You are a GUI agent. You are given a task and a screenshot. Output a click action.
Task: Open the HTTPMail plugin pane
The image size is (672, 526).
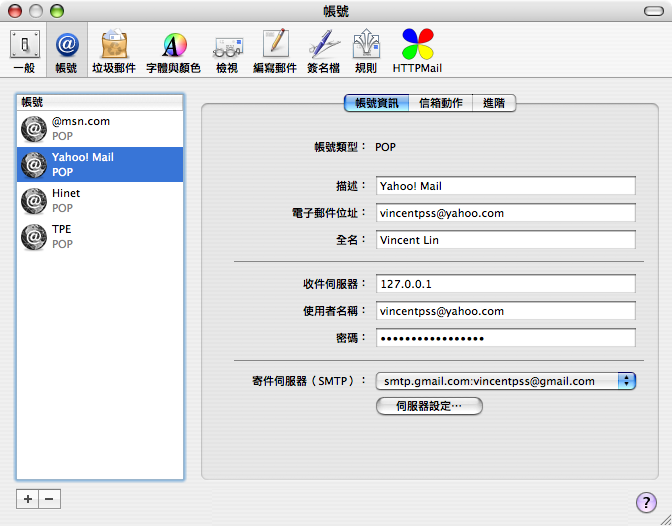tap(417, 51)
